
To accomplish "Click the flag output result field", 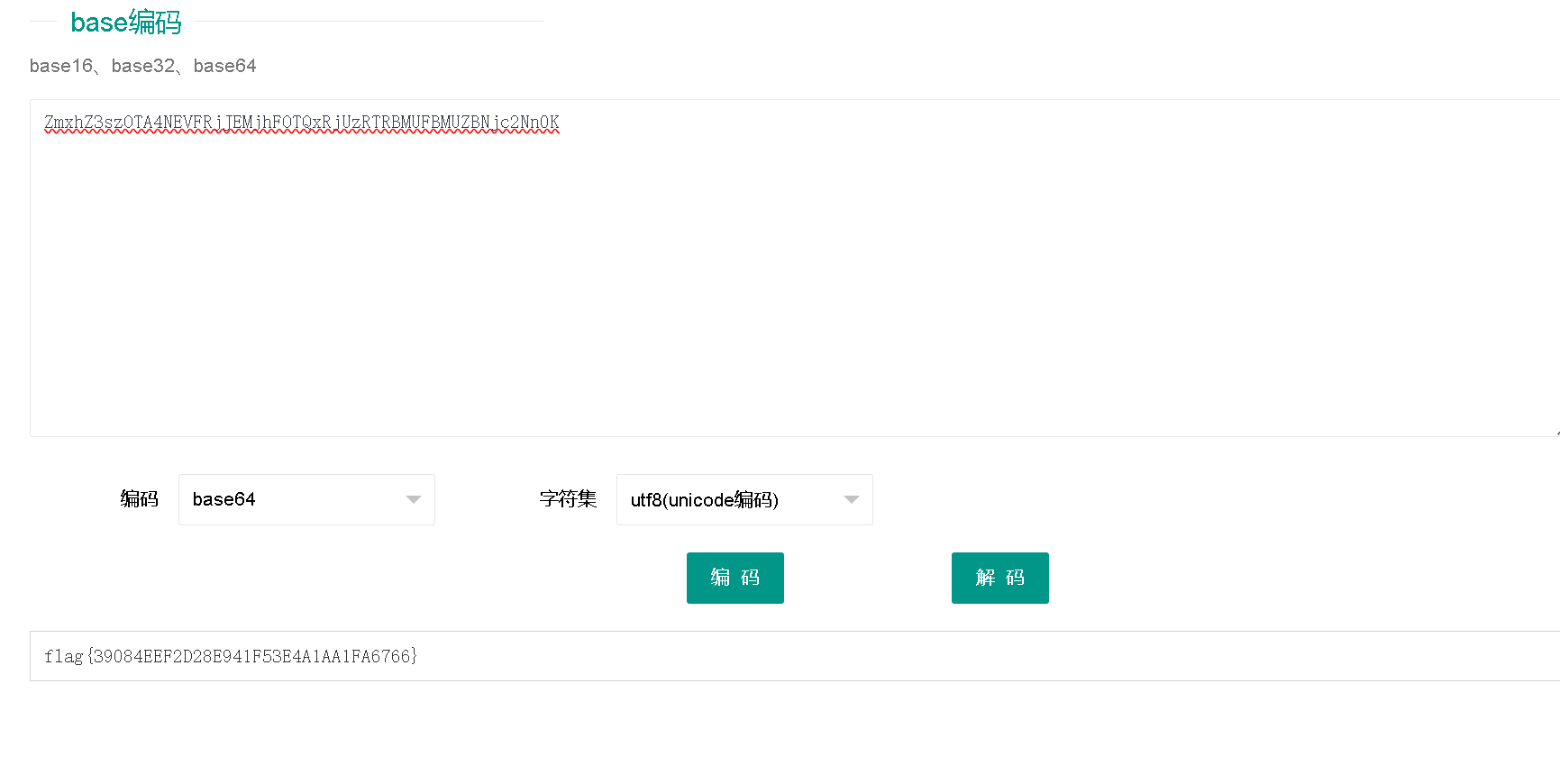I will [x=795, y=656].
